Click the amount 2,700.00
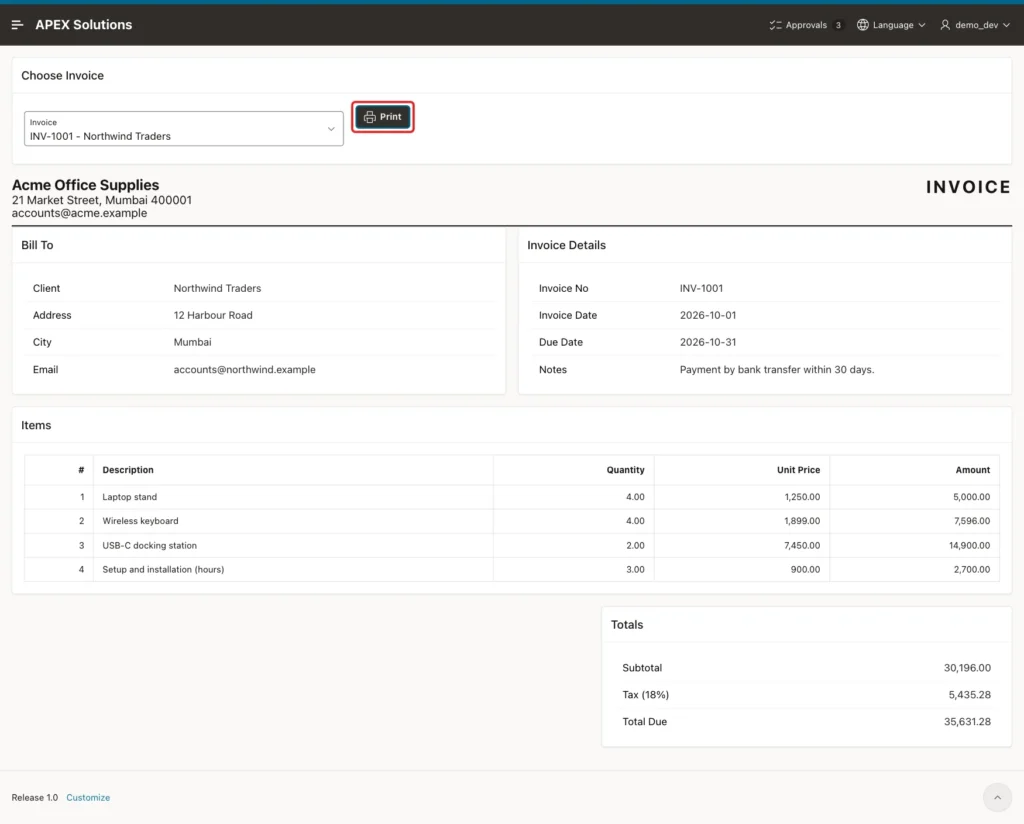The height and width of the screenshot is (824, 1024). point(972,569)
